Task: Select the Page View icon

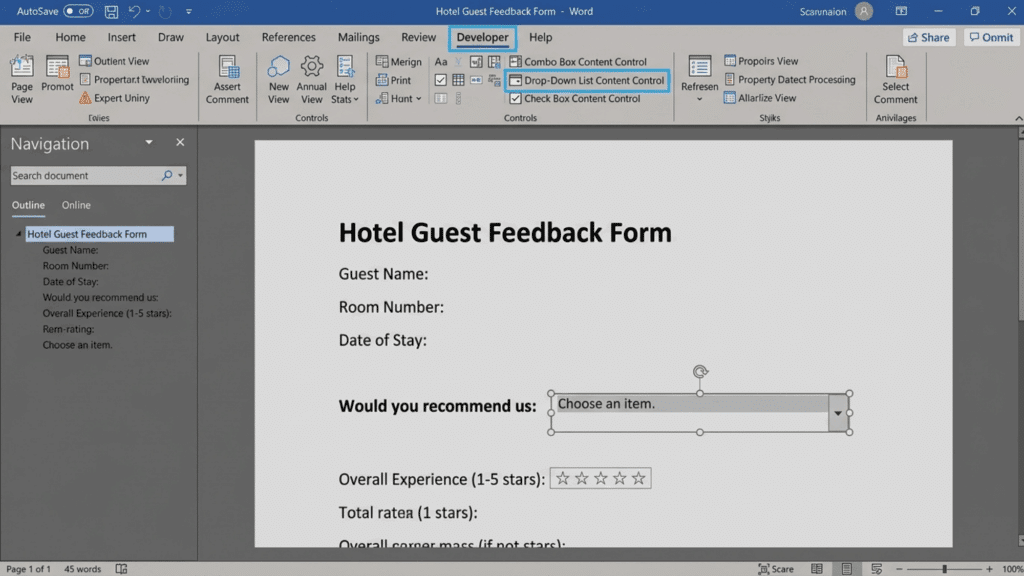Action: (21, 80)
